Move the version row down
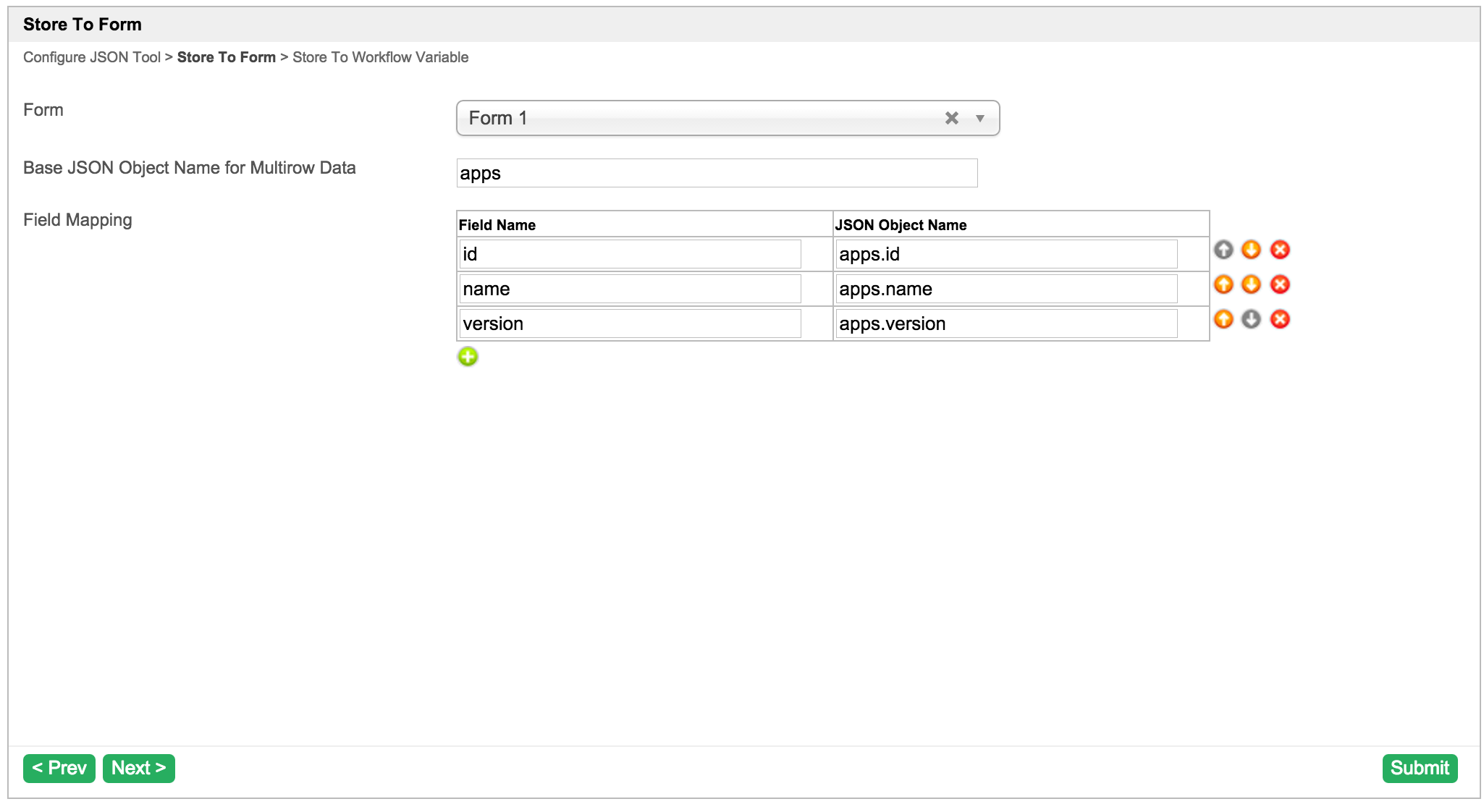 pyautogui.click(x=1251, y=319)
